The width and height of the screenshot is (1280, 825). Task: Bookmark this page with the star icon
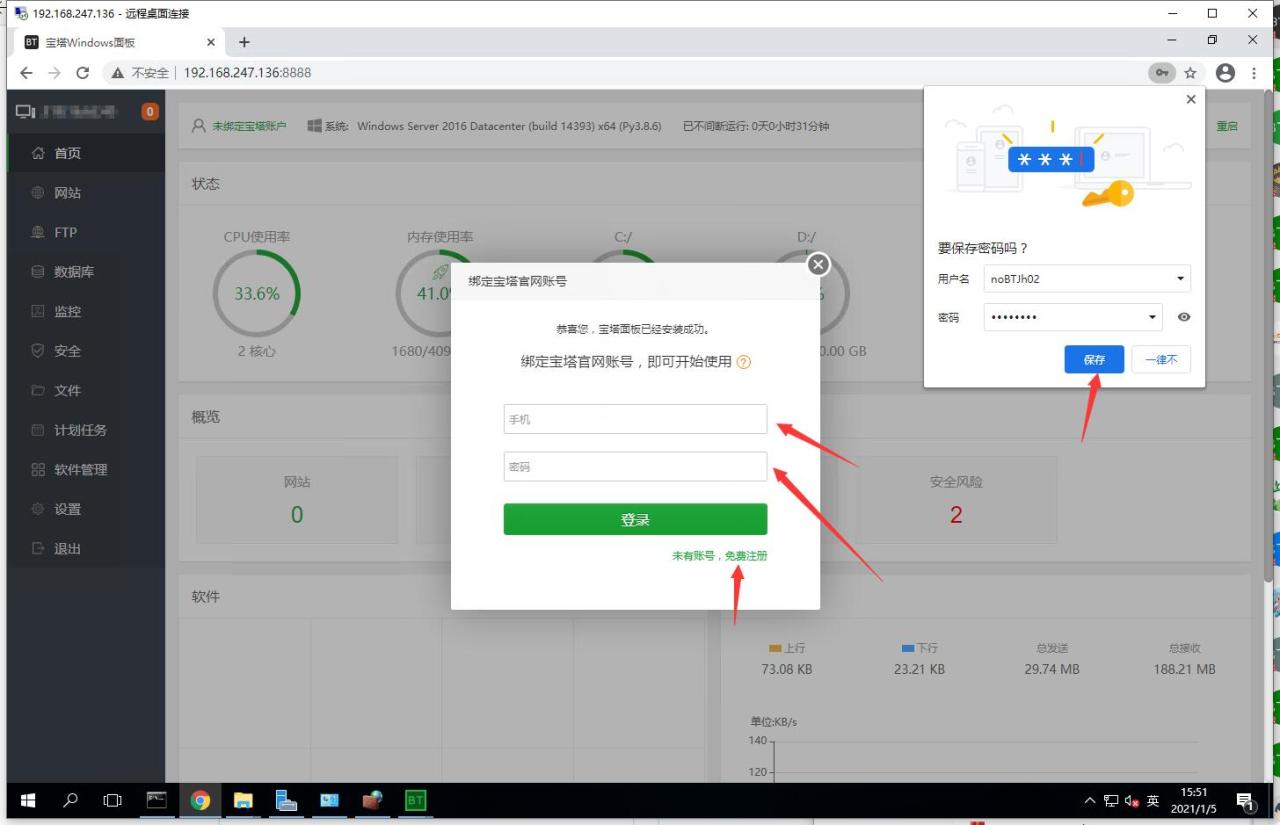1190,73
